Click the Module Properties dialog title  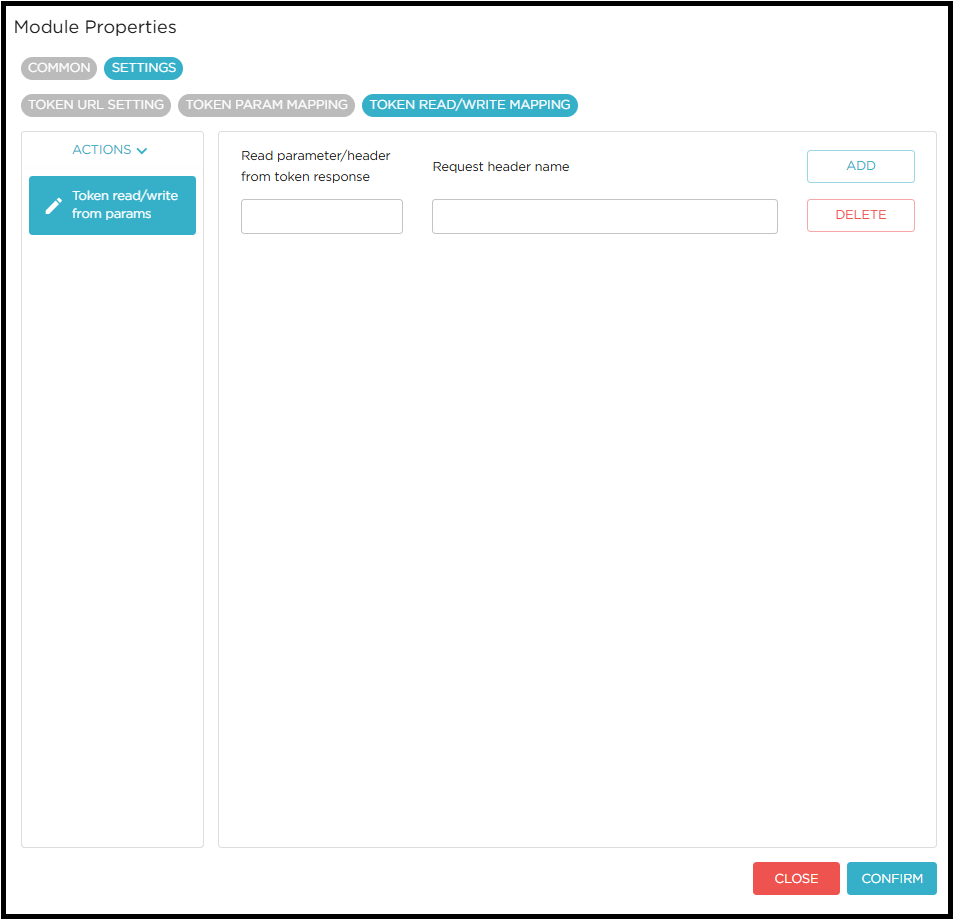(x=95, y=27)
